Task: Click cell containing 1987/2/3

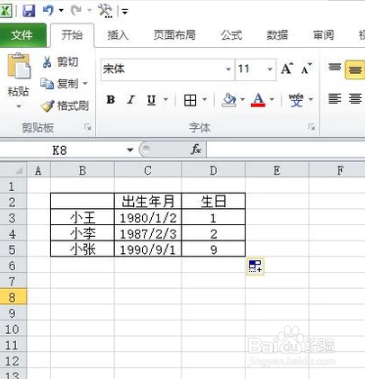Action: (148, 234)
